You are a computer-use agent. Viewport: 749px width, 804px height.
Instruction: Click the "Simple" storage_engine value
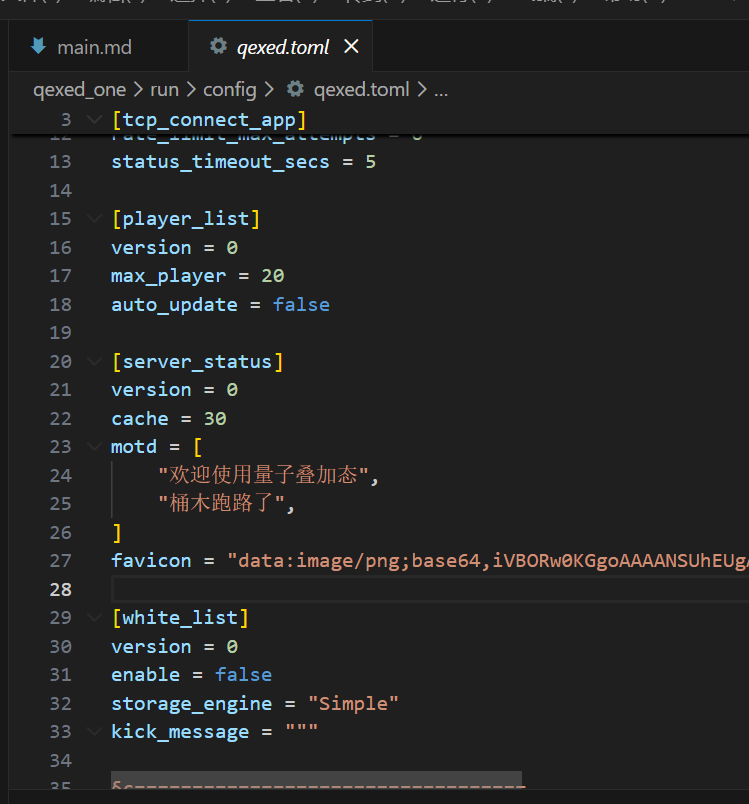point(353,704)
